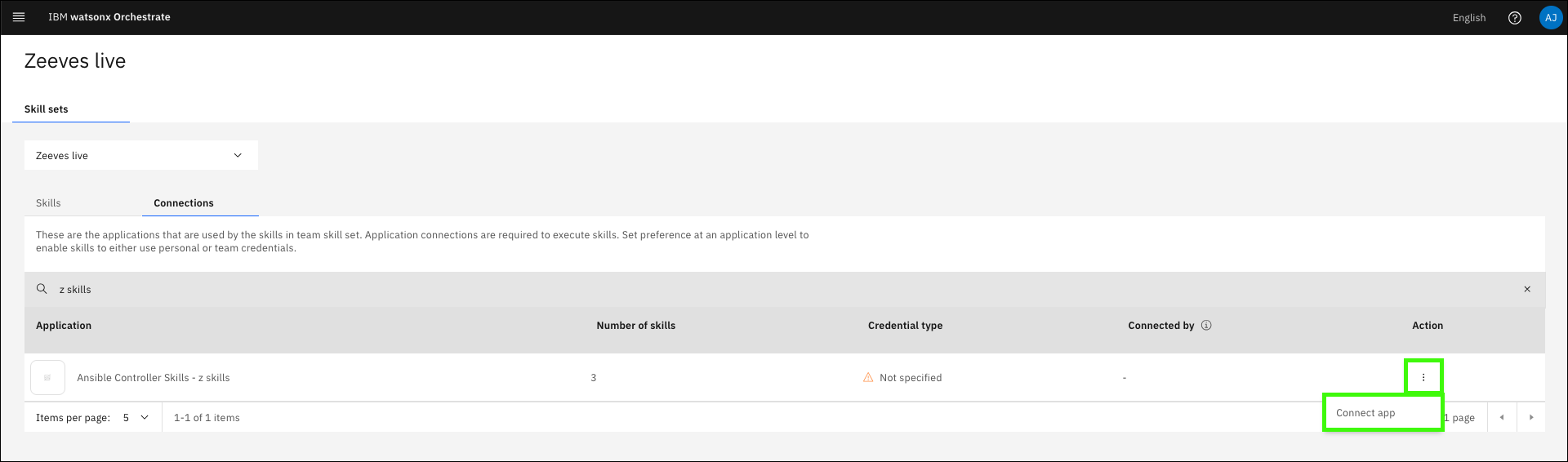Open the hamburger navigation menu
This screenshot has width=1568, height=462.
[x=19, y=17]
